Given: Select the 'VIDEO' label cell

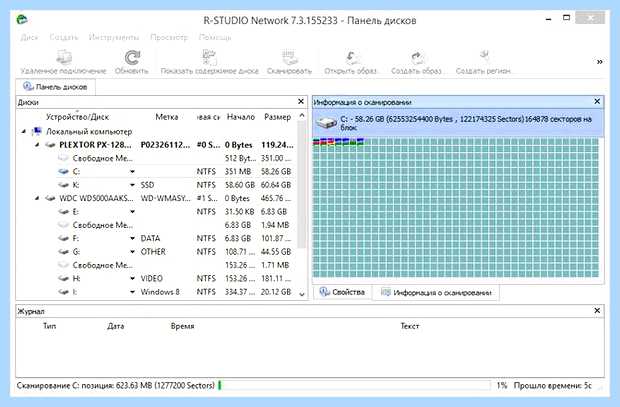Looking at the screenshot, I should (152, 278).
